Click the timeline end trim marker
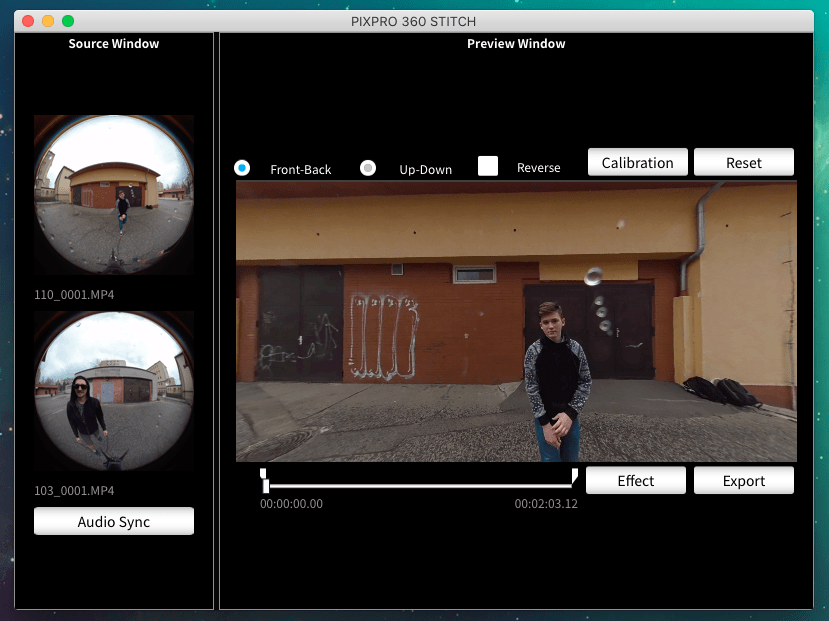829x621 pixels. click(575, 475)
